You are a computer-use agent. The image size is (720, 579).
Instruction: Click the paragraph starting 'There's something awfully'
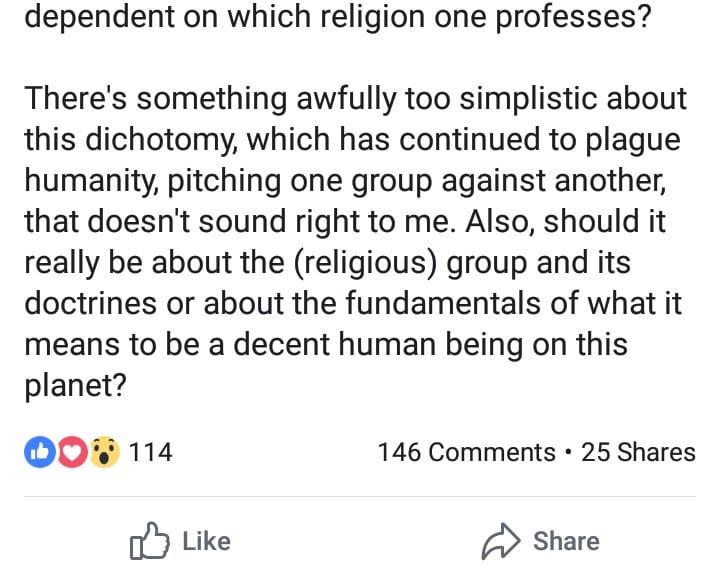pyautogui.click(x=355, y=242)
